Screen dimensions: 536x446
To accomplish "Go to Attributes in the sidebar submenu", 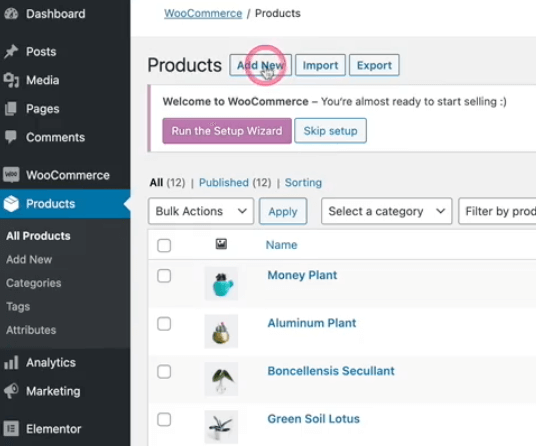I will pyautogui.click(x=31, y=330).
